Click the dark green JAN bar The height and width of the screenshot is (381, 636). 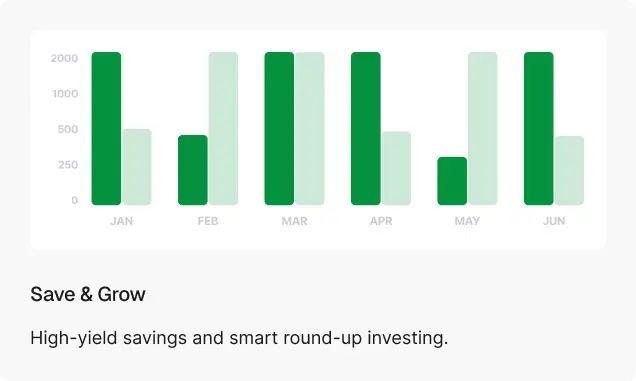point(106,128)
